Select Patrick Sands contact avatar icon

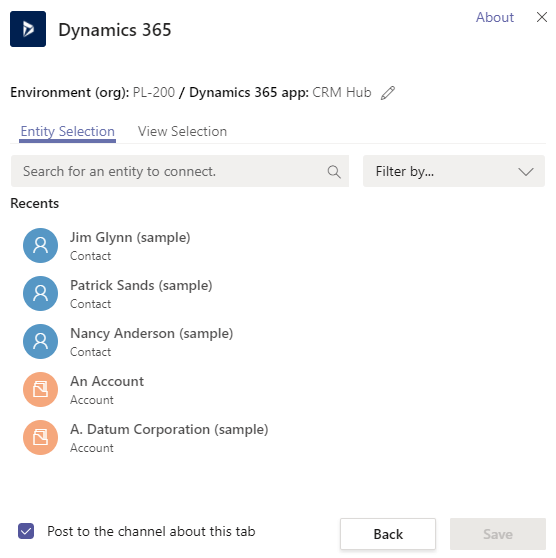click(40, 294)
